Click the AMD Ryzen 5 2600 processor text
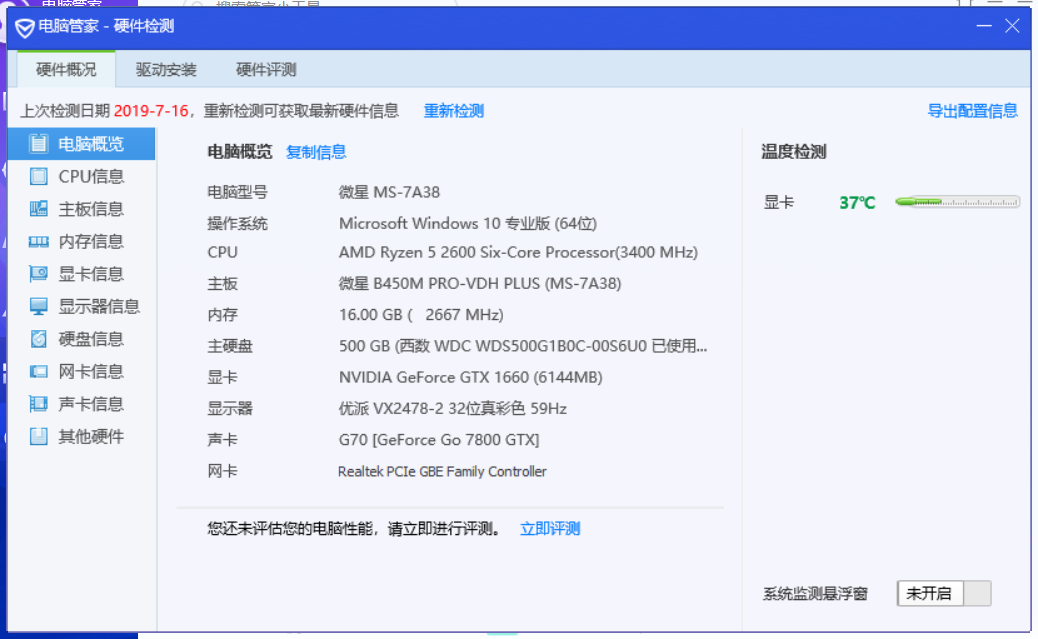The height and width of the screenshot is (639, 1038). click(518, 252)
